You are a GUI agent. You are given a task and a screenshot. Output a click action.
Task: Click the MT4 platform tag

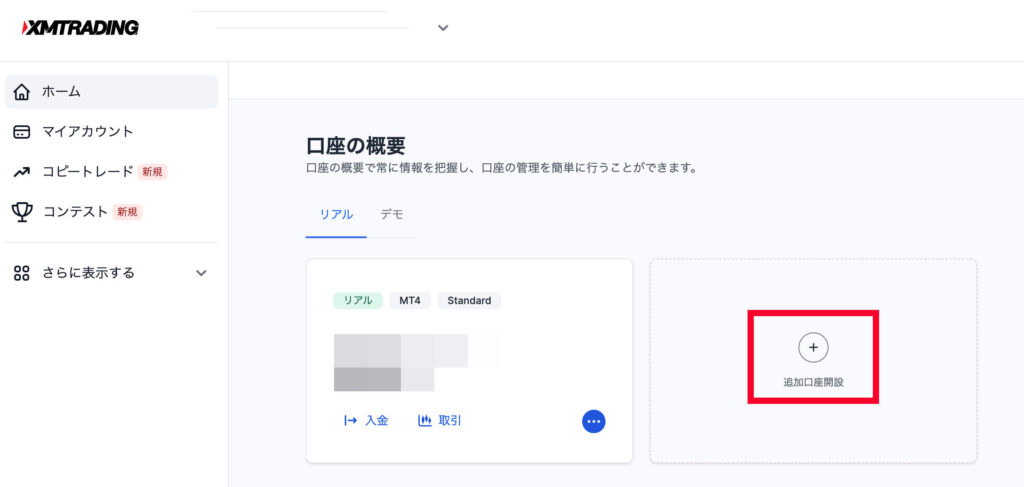(x=410, y=301)
